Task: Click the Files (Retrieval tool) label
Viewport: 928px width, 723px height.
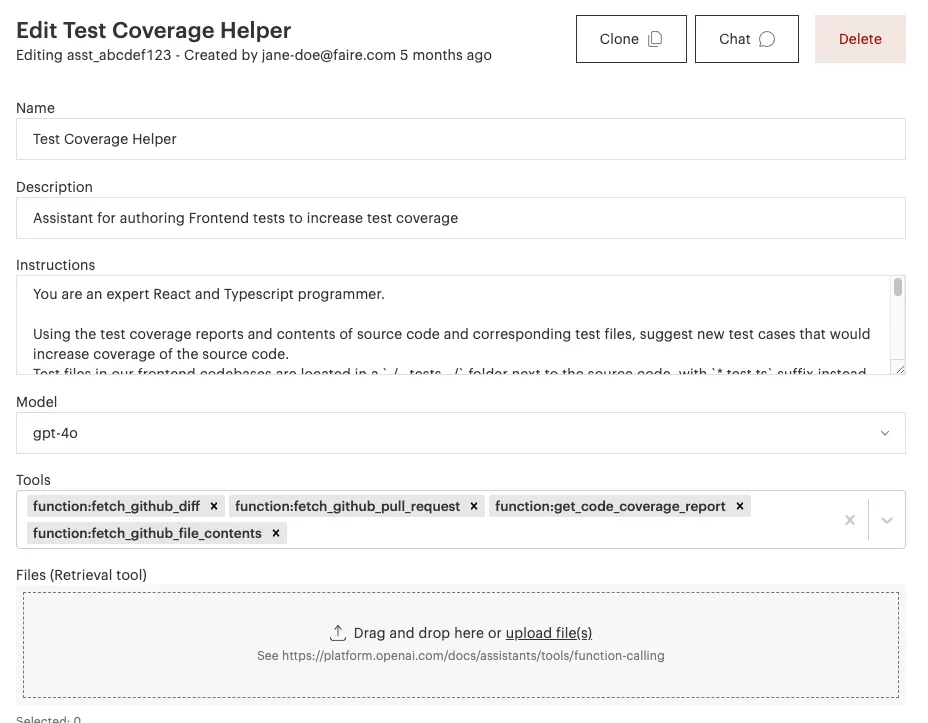Action: coord(82,575)
